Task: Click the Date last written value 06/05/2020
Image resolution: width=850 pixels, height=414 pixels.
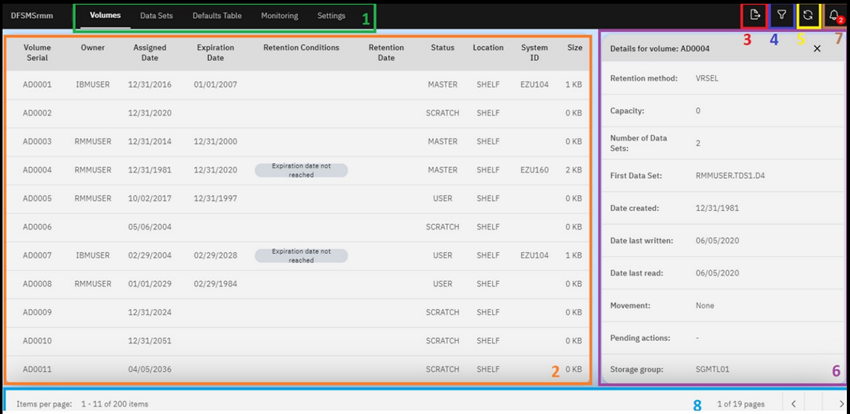Action: click(717, 241)
